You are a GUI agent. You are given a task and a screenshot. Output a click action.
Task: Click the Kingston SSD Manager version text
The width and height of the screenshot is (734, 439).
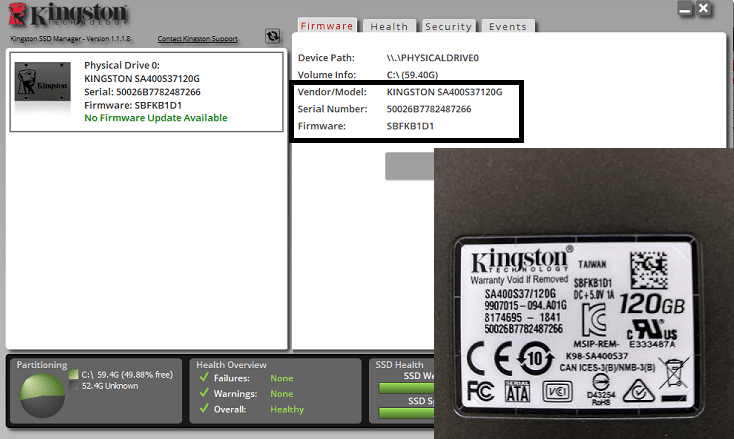point(70,38)
